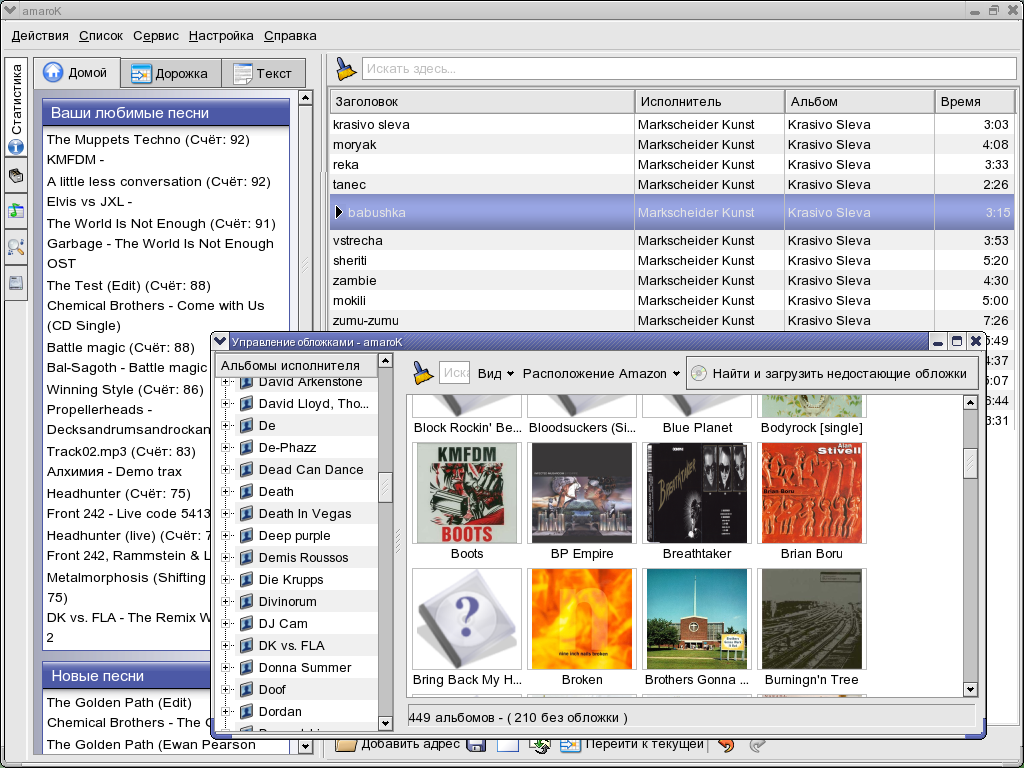
Task: Expand the Death In Vegas artist node
Action: coord(225,513)
